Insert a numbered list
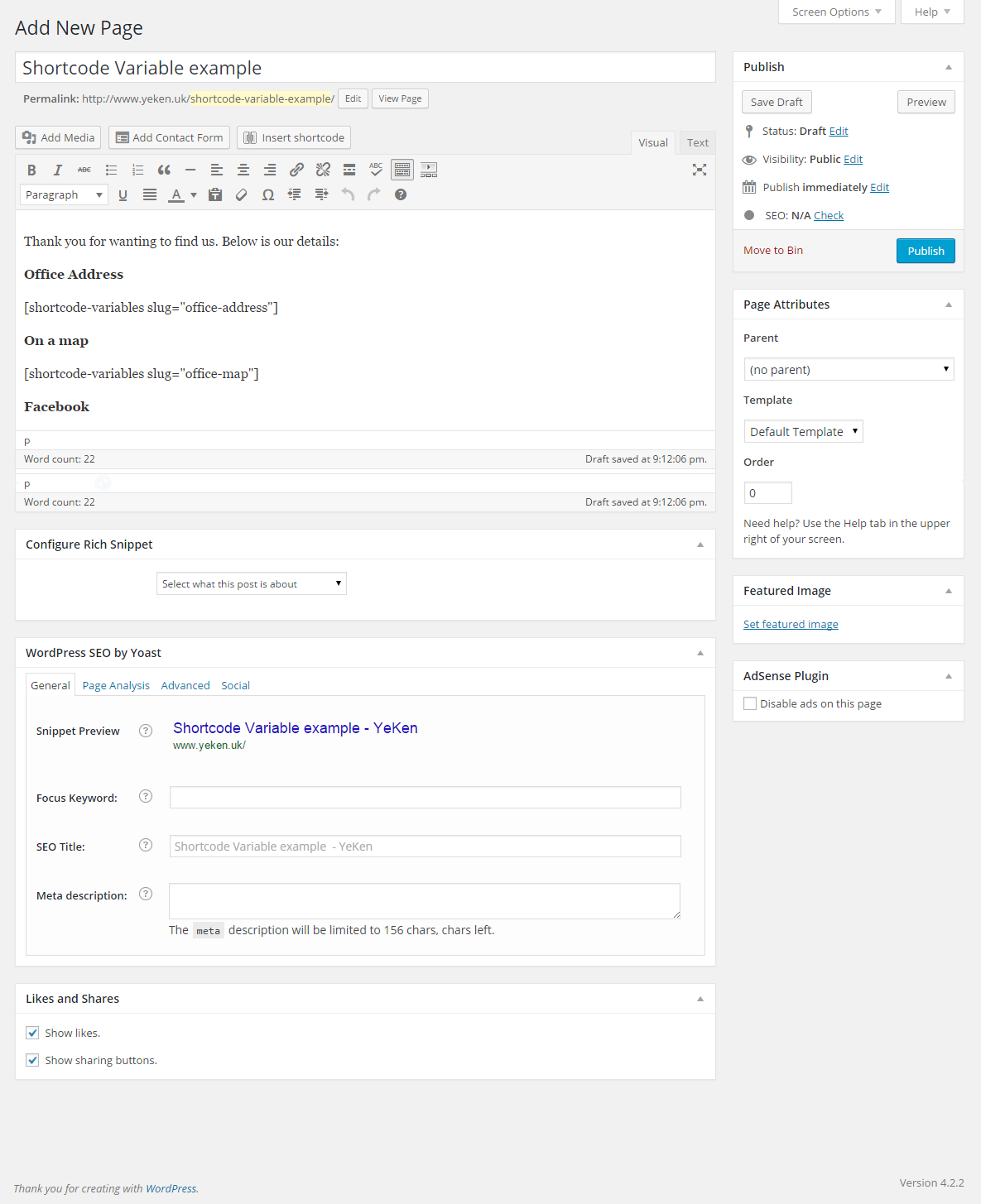This screenshot has width=981, height=1204. coord(137,170)
